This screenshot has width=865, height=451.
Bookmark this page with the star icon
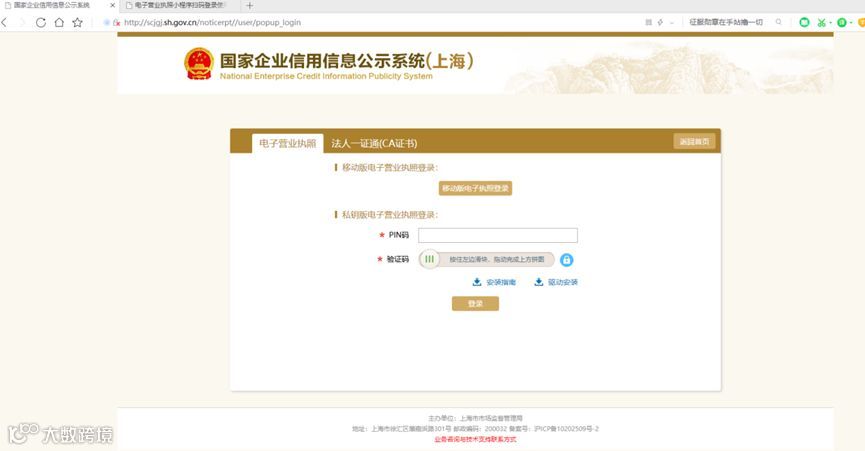77,23
